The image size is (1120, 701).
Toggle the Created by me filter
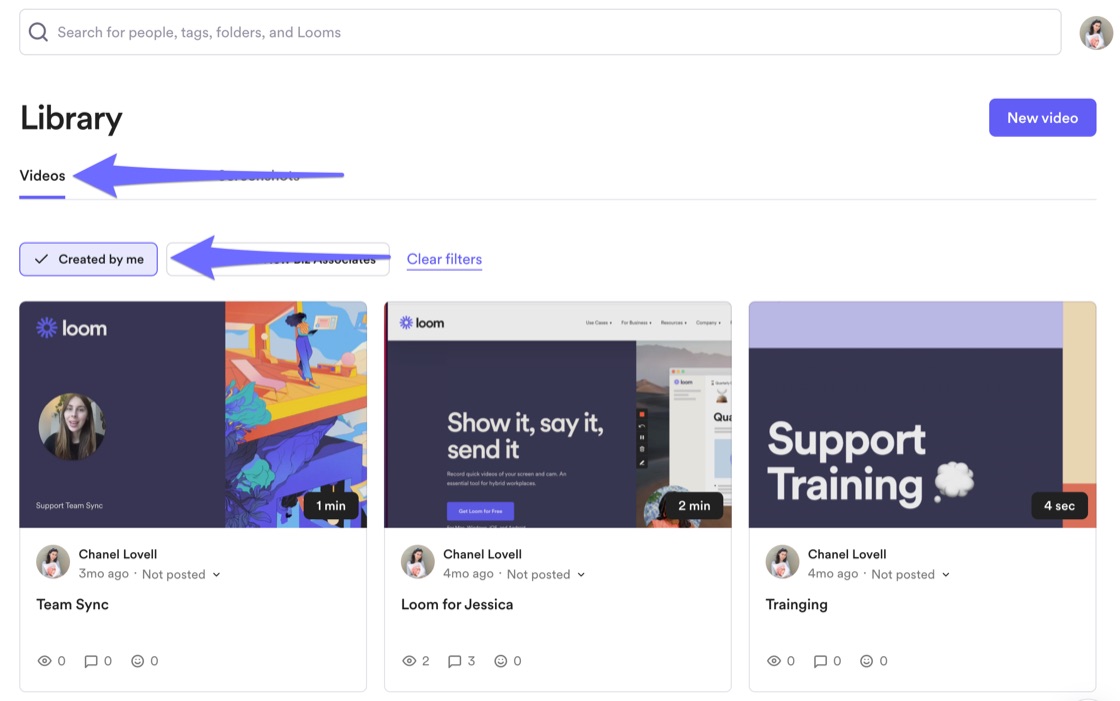click(89, 259)
